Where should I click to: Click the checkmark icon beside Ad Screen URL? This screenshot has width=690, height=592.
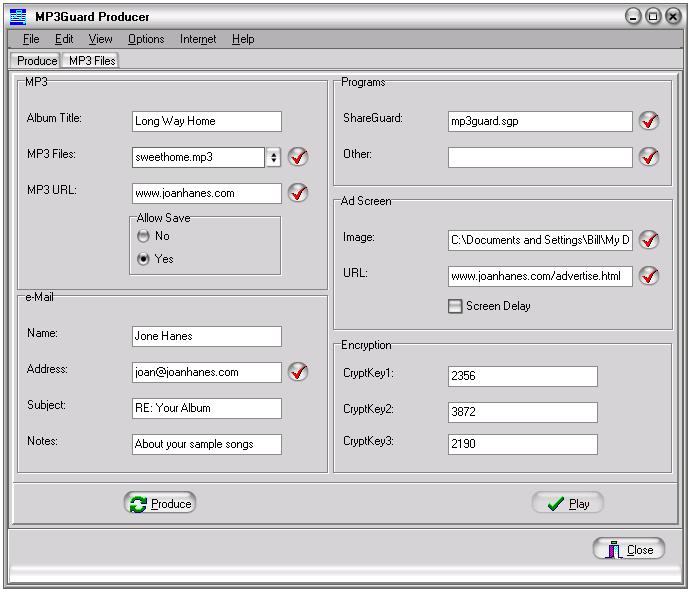(649, 276)
